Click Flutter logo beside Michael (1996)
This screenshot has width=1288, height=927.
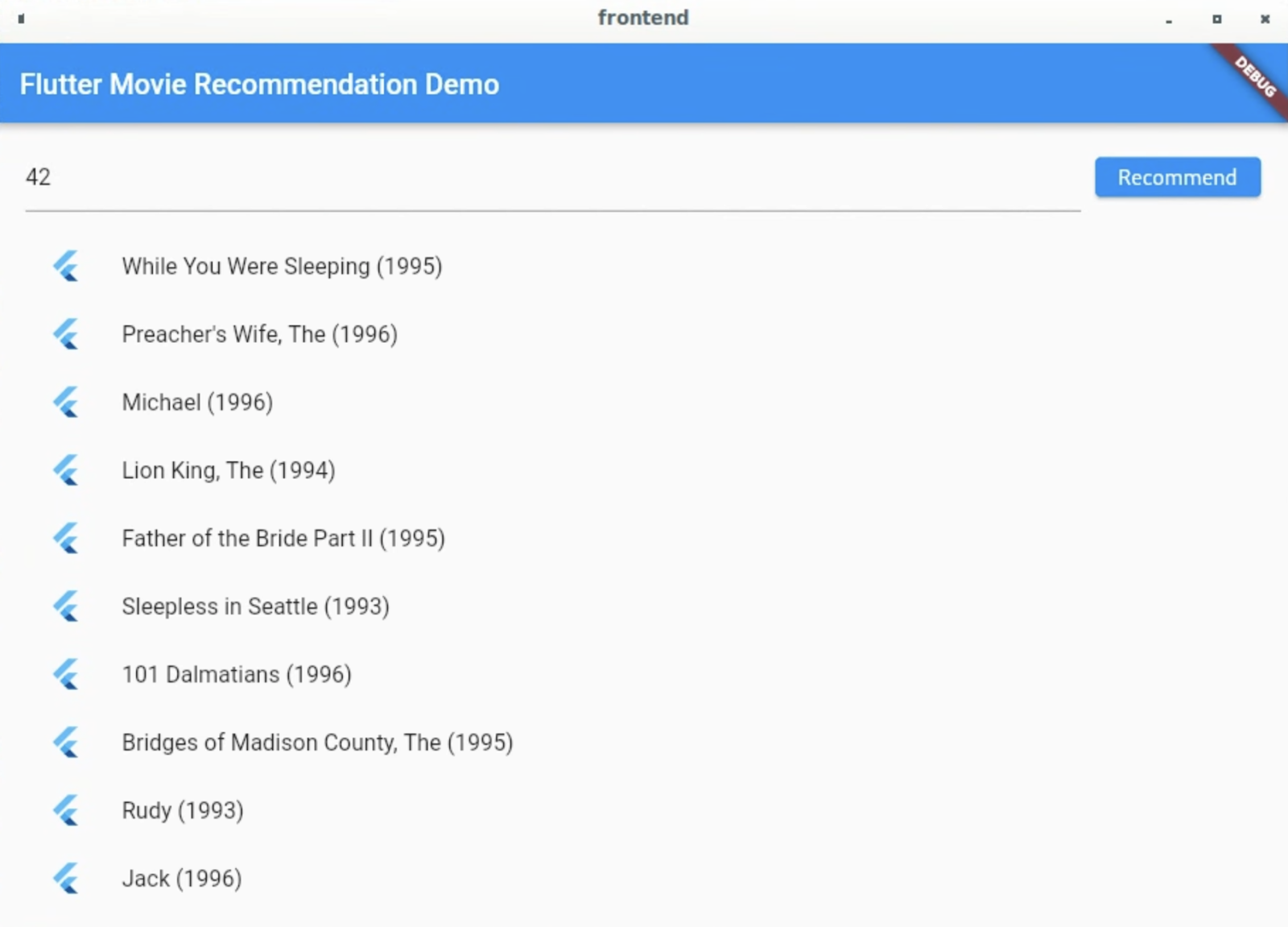(66, 403)
